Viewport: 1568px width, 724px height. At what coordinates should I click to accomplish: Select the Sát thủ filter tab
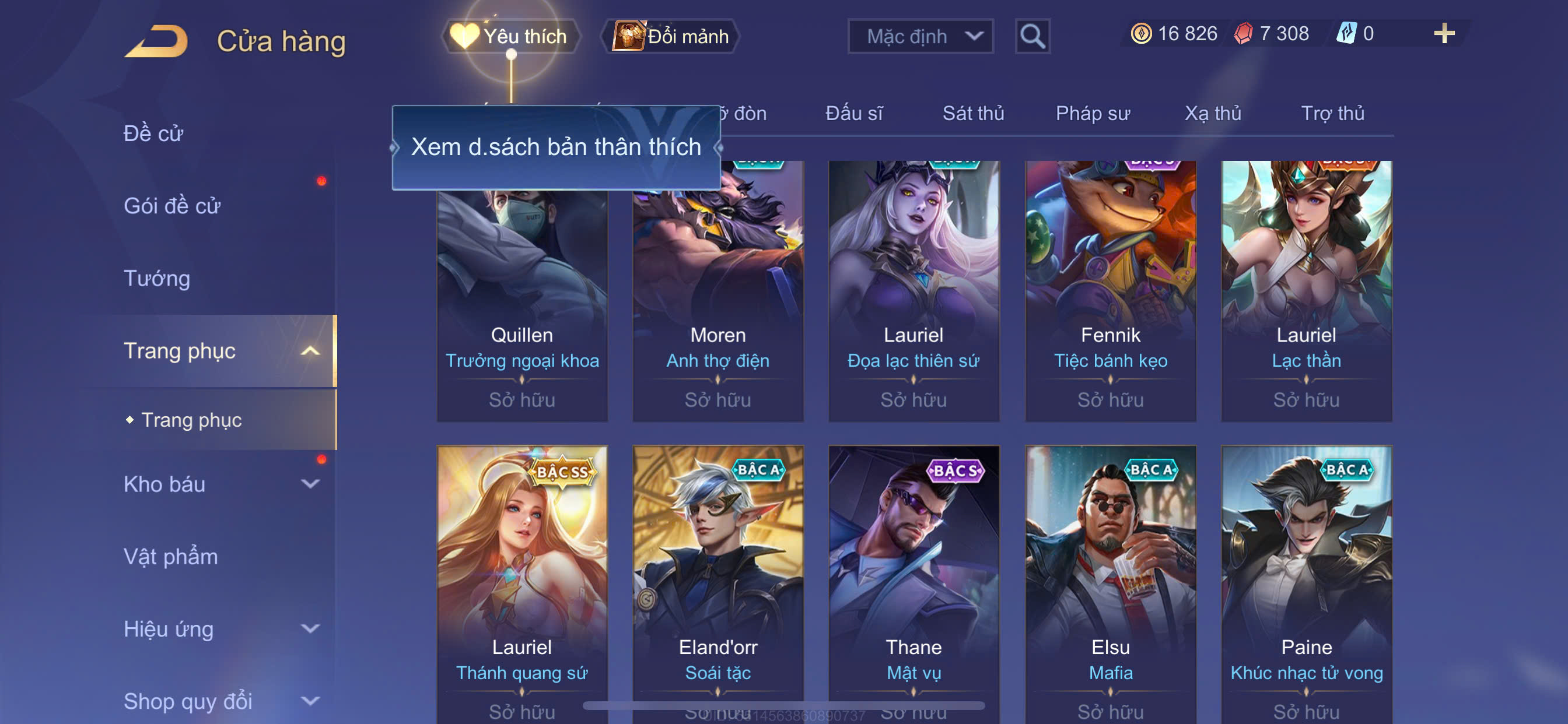974,113
